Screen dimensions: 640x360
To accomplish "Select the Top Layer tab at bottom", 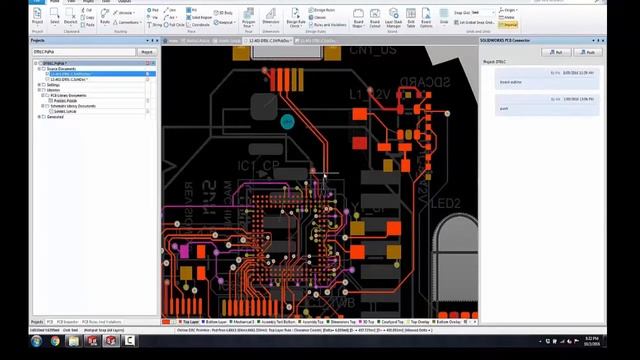I will pyautogui.click(x=189, y=322).
